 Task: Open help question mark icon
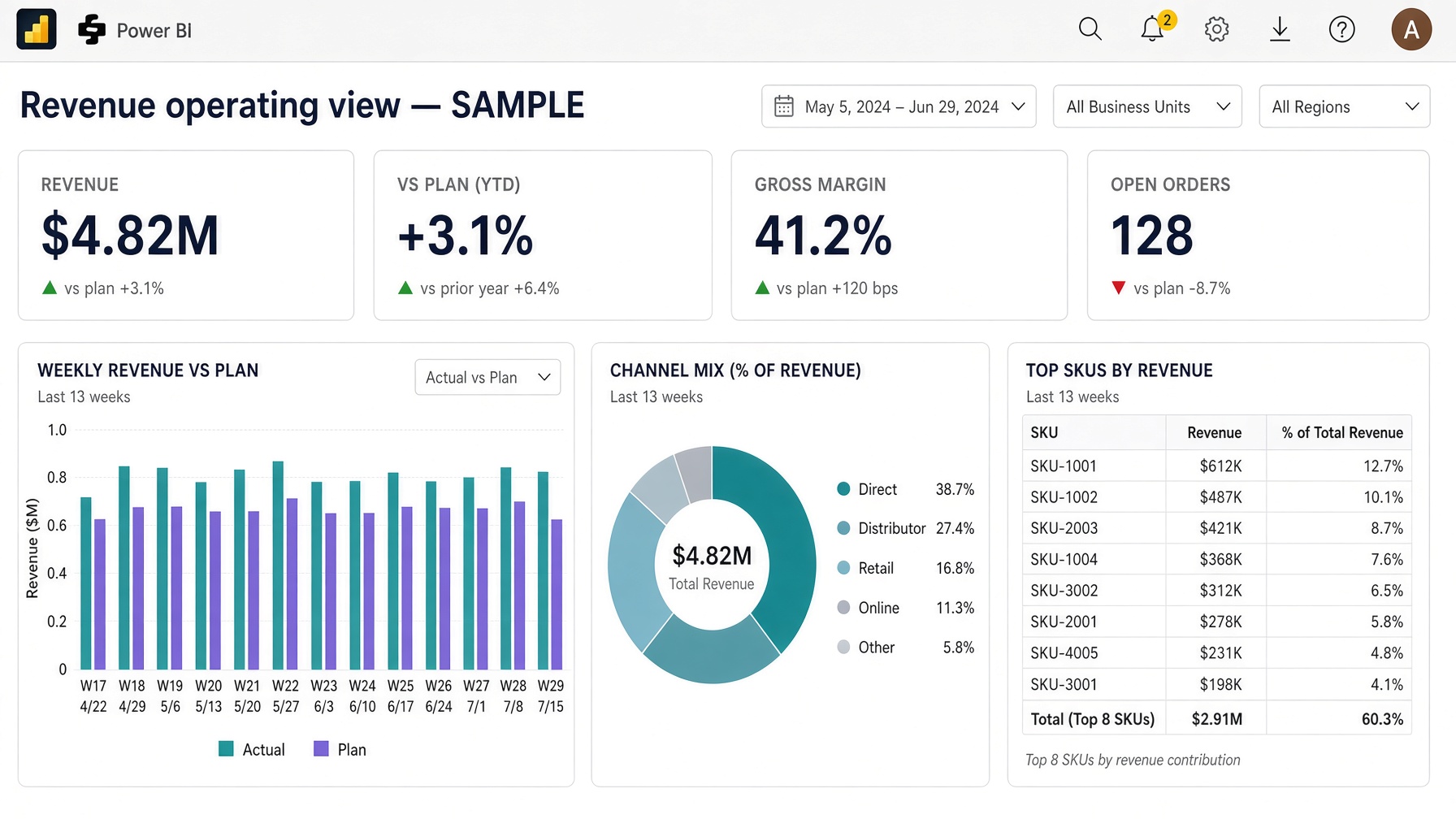coord(1341,30)
